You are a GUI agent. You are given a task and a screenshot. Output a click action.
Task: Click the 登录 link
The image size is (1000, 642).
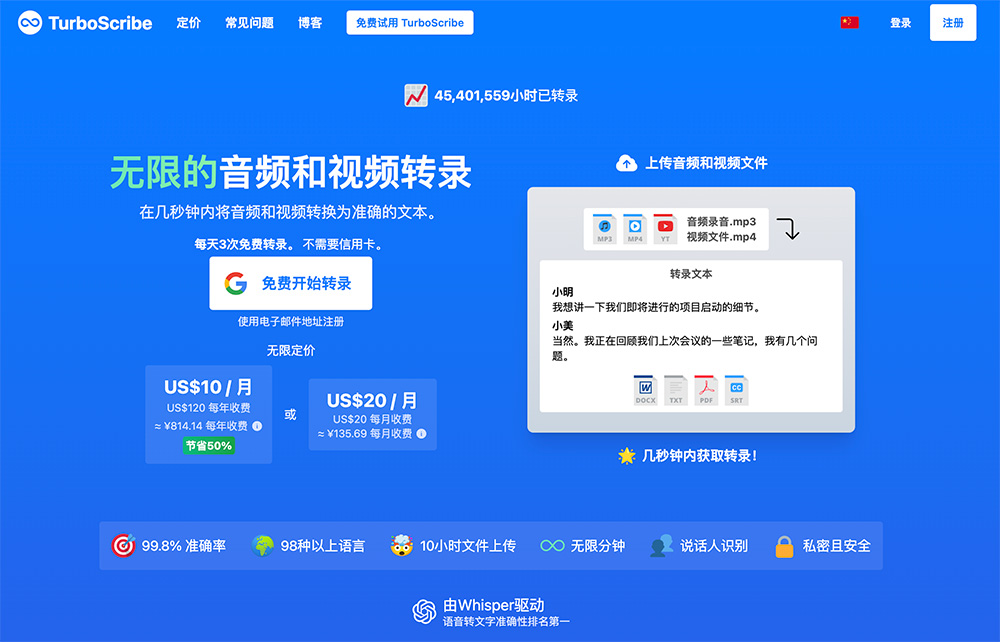(x=901, y=23)
